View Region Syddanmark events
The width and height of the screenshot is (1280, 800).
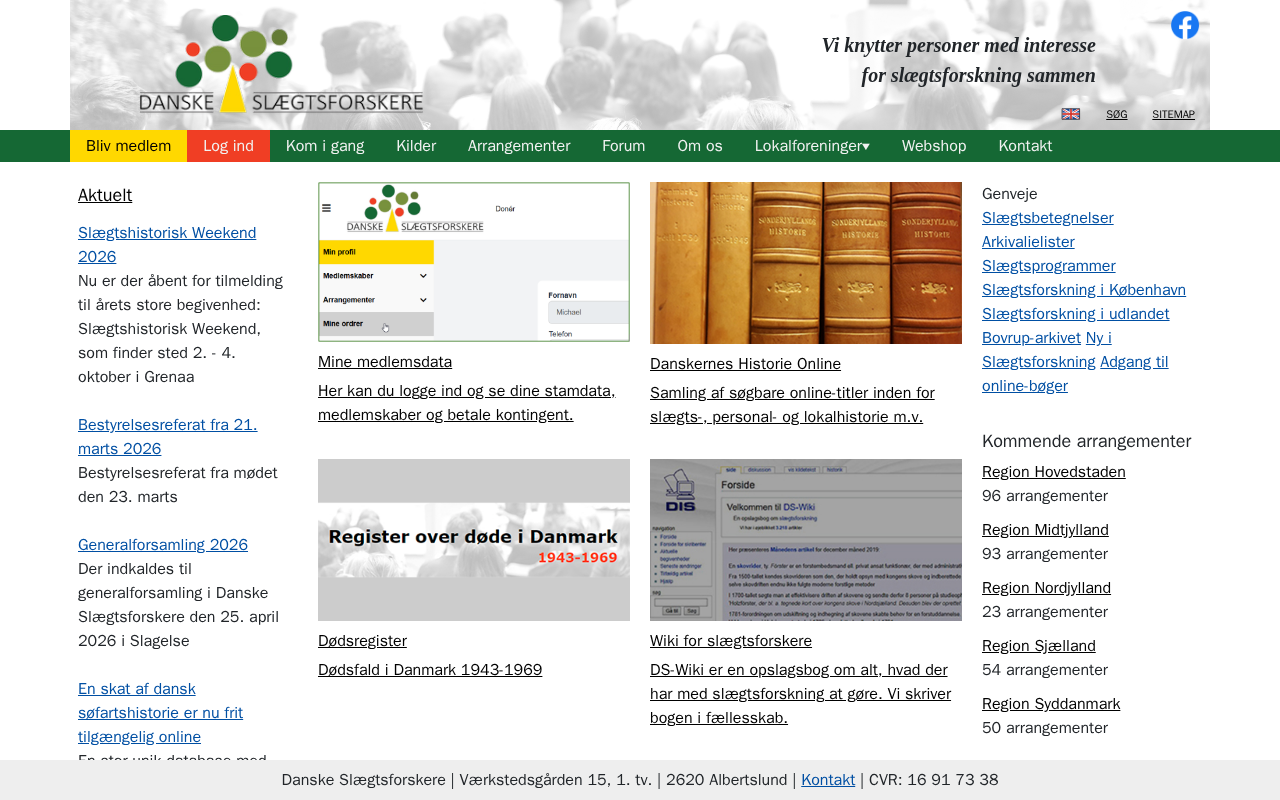click(1051, 704)
